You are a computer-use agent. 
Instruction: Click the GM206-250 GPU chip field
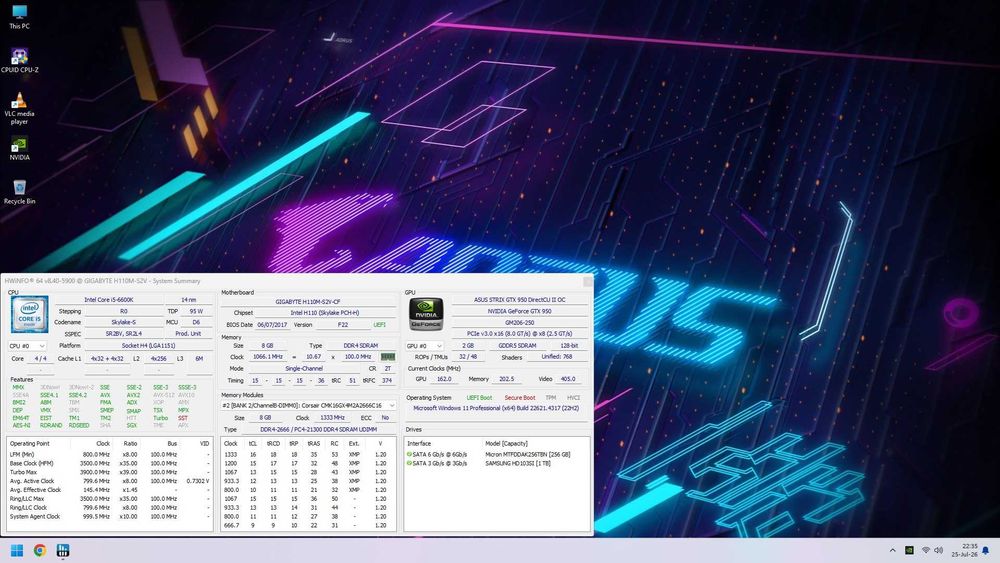click(519, 323)
